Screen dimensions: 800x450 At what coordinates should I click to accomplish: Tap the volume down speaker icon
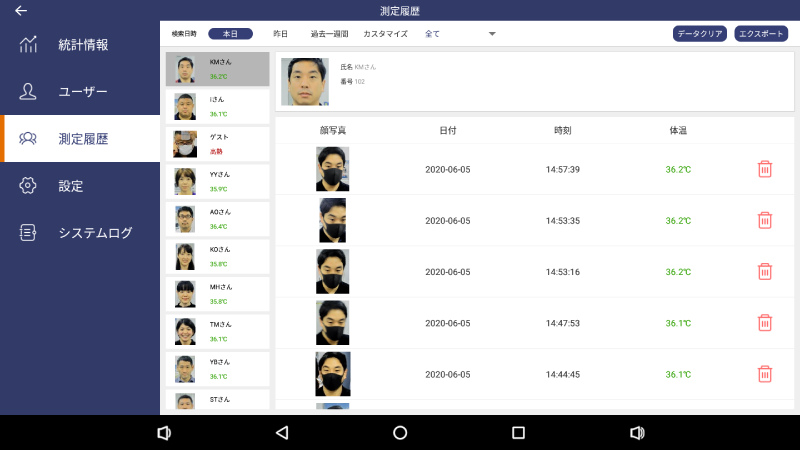(x=164, y=433)
